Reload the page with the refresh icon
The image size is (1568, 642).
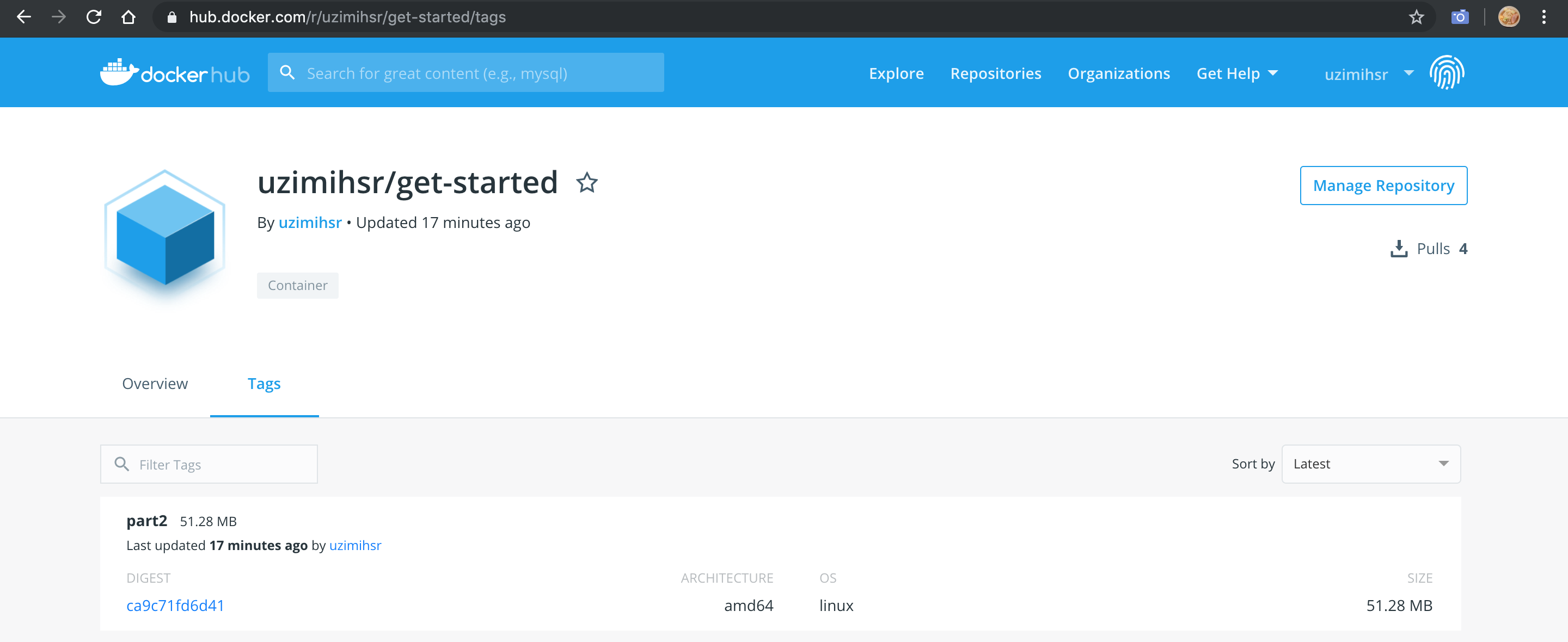[x=94, y=17]
